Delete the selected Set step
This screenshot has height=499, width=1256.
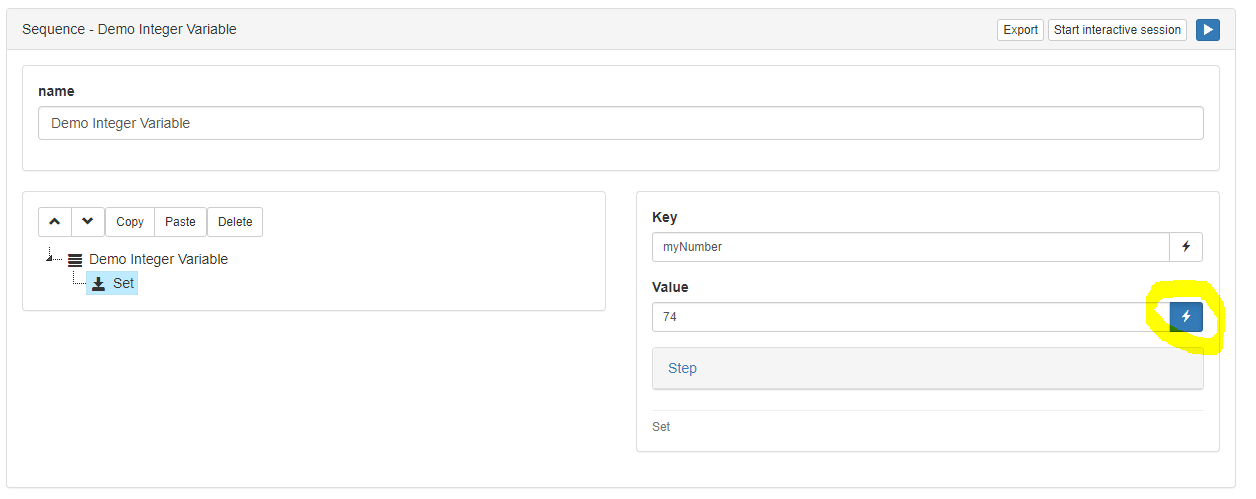pyautogui.click(x=235, y=222)
